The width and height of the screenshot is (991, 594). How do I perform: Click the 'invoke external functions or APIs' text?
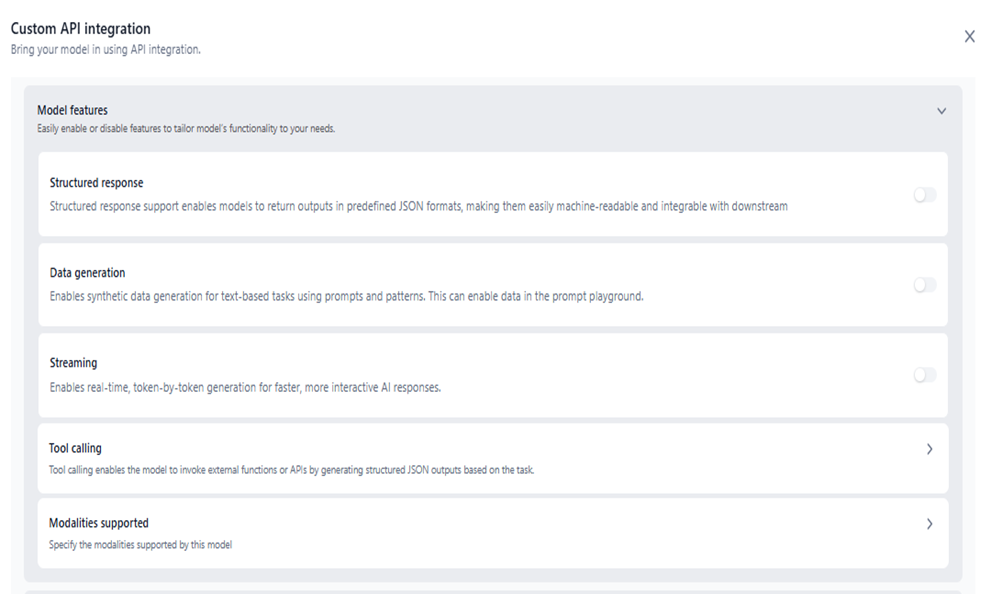(x=291, y=470)
